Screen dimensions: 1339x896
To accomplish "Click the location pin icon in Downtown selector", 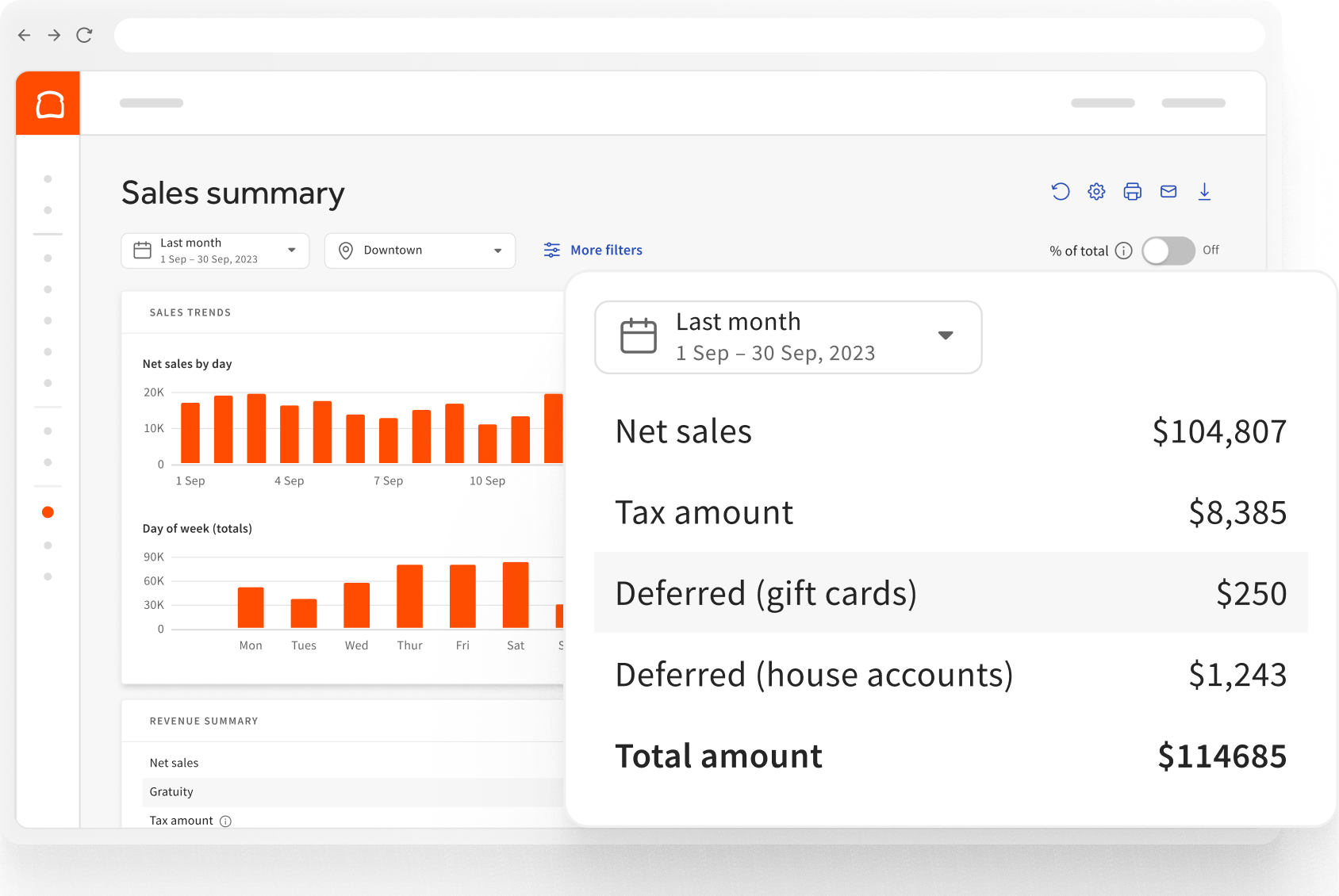I will [346, 251].
